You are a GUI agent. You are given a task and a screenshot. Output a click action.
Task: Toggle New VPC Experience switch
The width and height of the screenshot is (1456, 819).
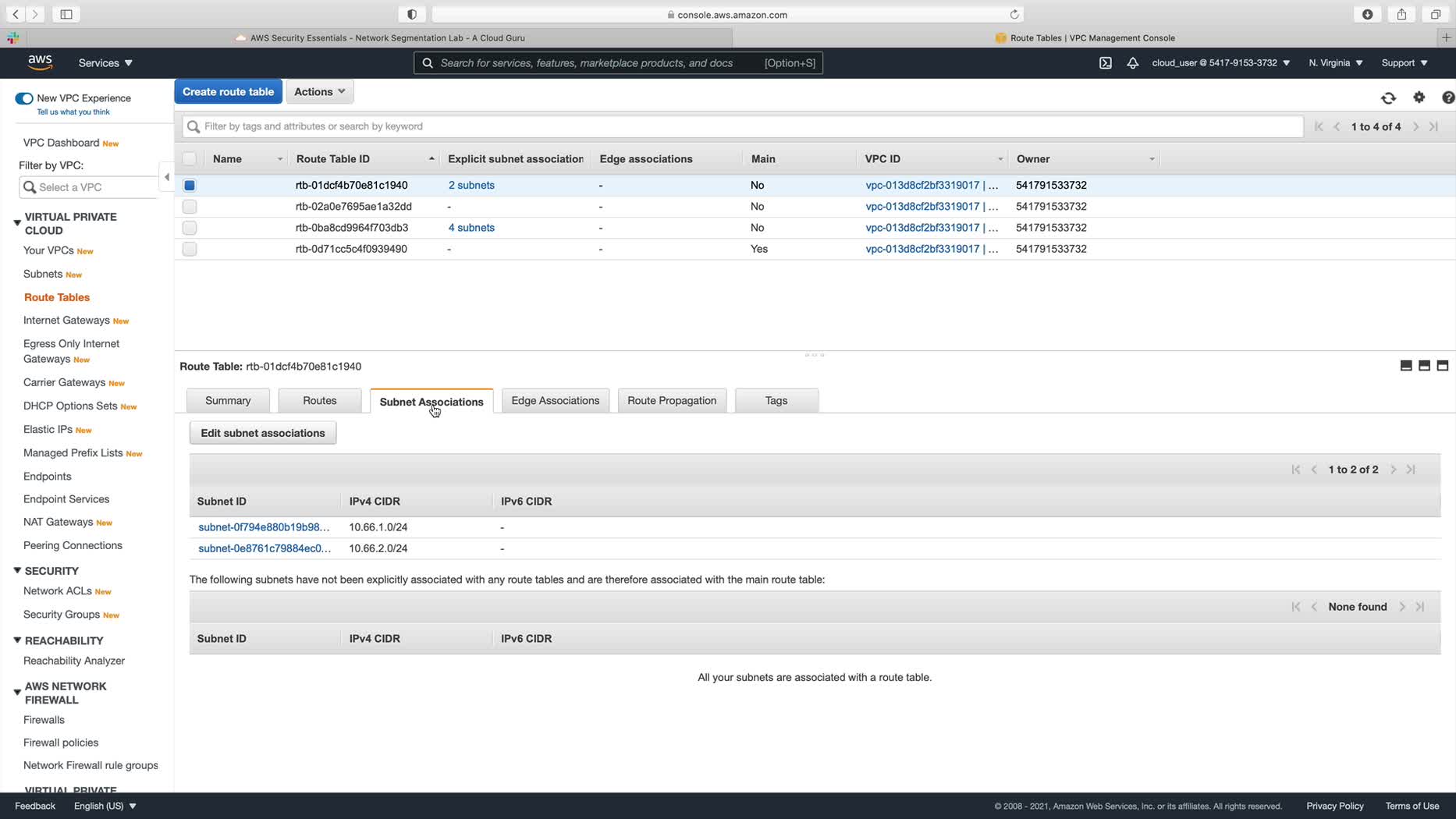(24, 98)
